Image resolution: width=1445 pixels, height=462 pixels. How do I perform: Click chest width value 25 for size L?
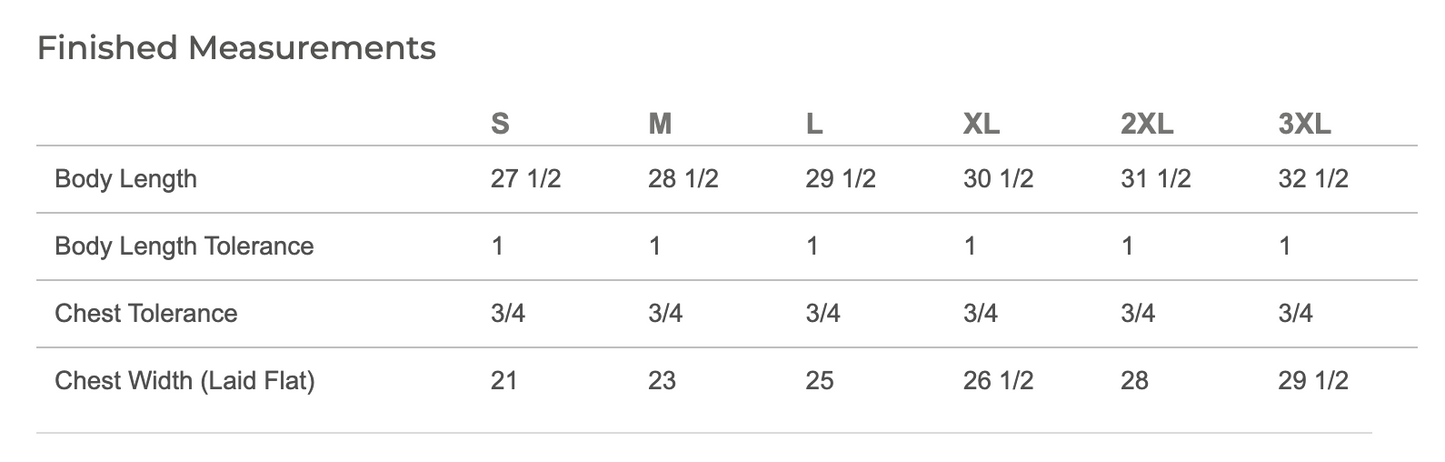[820, 381]
